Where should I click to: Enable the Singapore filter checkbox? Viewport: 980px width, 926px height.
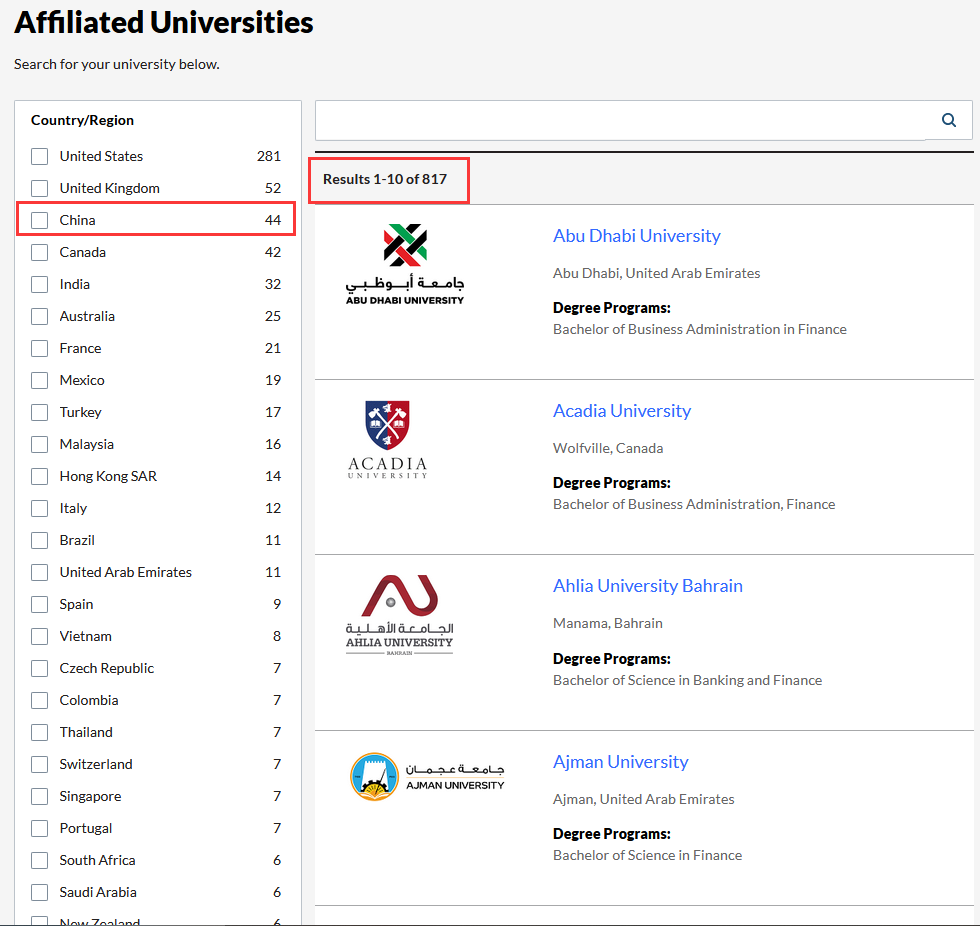(39, 796)
